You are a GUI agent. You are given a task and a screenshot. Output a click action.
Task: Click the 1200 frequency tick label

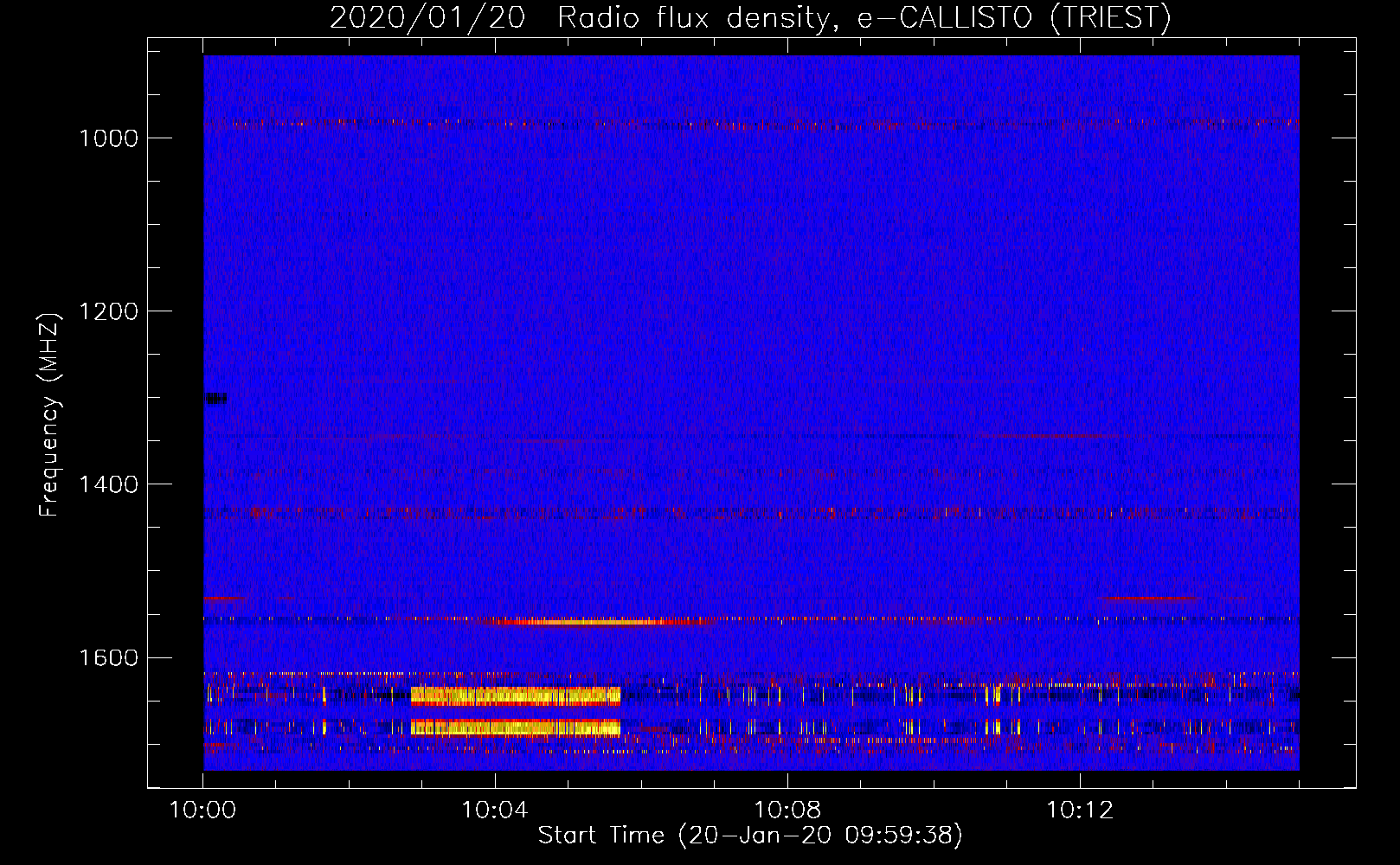(x=109, y=311)
